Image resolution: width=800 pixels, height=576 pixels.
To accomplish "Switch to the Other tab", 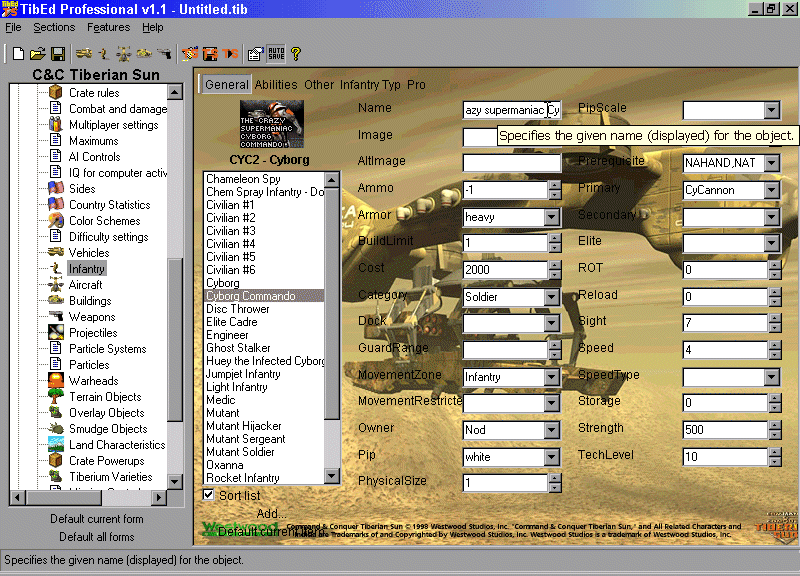I will coord(319,85).
